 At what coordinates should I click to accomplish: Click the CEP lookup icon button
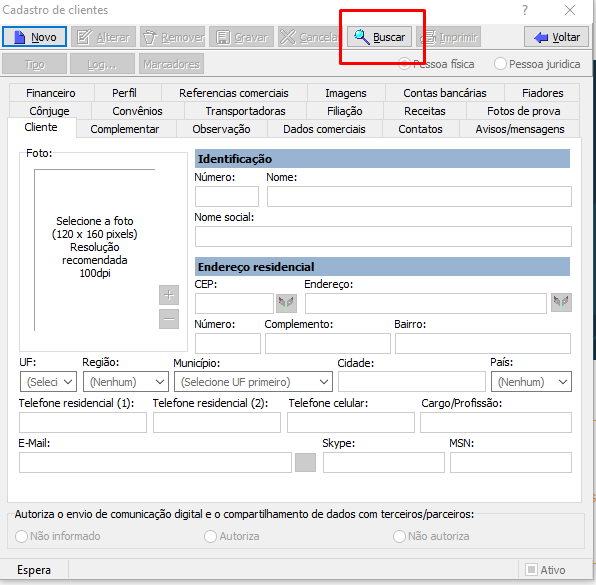click(286, 303)
